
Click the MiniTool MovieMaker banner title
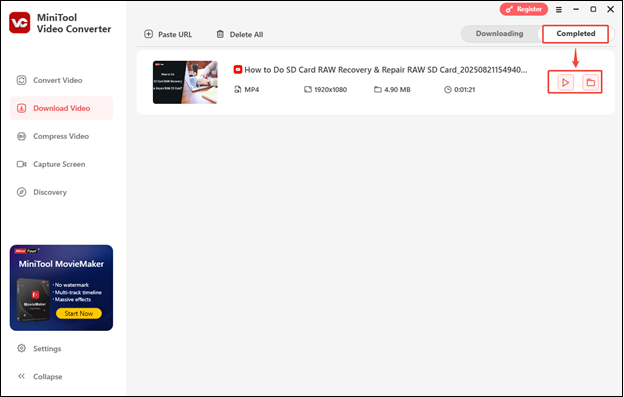(x=61, y=264)
